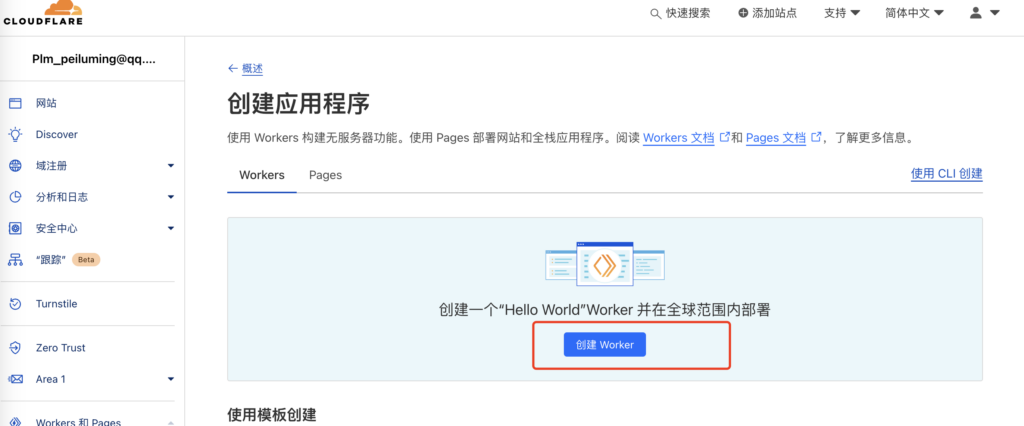
Task: Click the Zero Trust shield icon
Action: [16, 348]
